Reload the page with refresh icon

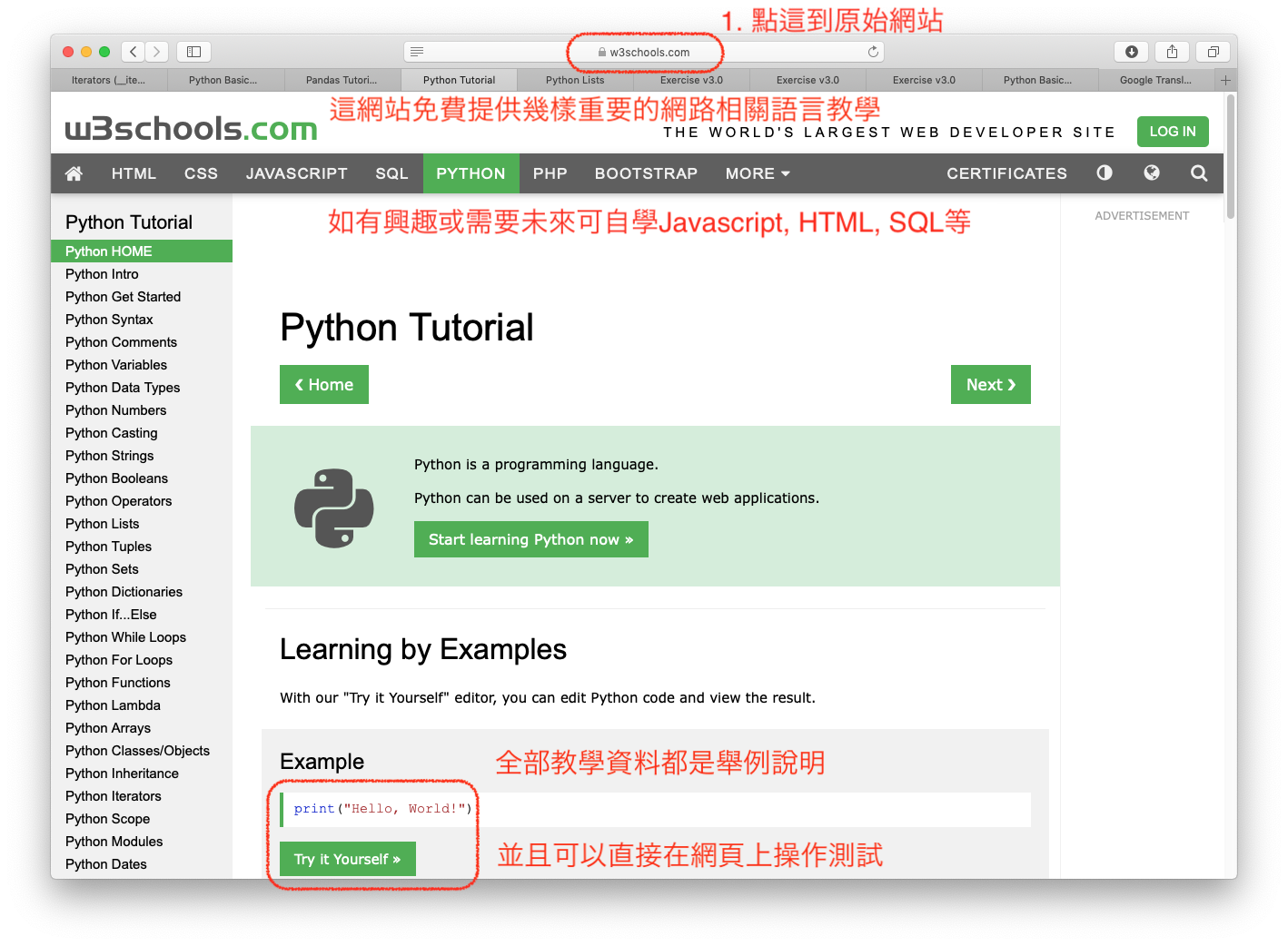coord(873,52)
